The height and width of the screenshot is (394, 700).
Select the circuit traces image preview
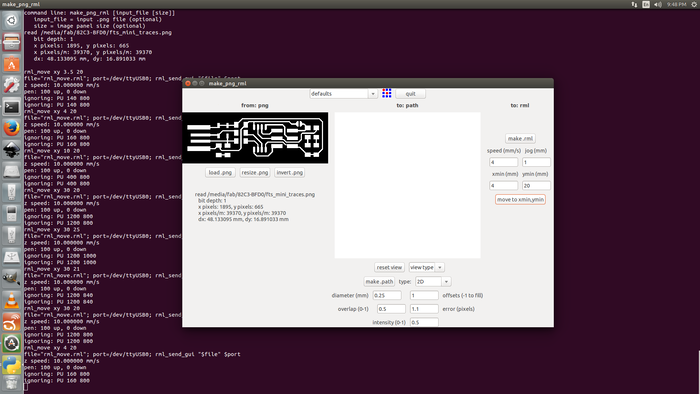(x=255, y=138)
